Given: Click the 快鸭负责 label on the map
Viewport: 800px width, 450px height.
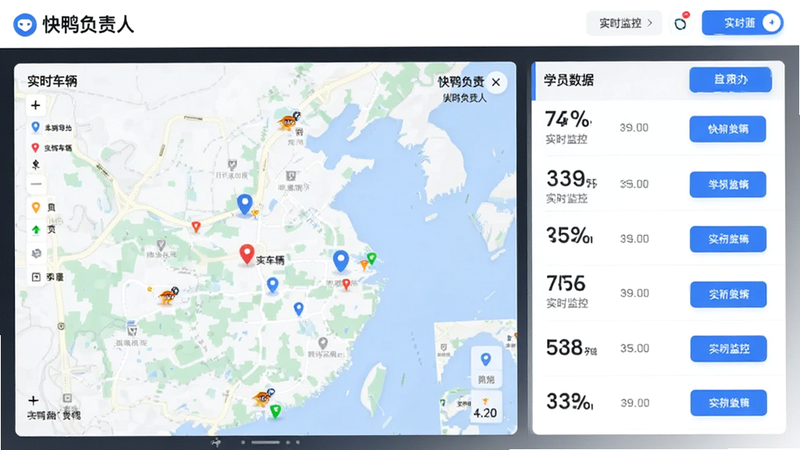Looking at the screenshot, I should pyautogui.click(x=461, y=82).
